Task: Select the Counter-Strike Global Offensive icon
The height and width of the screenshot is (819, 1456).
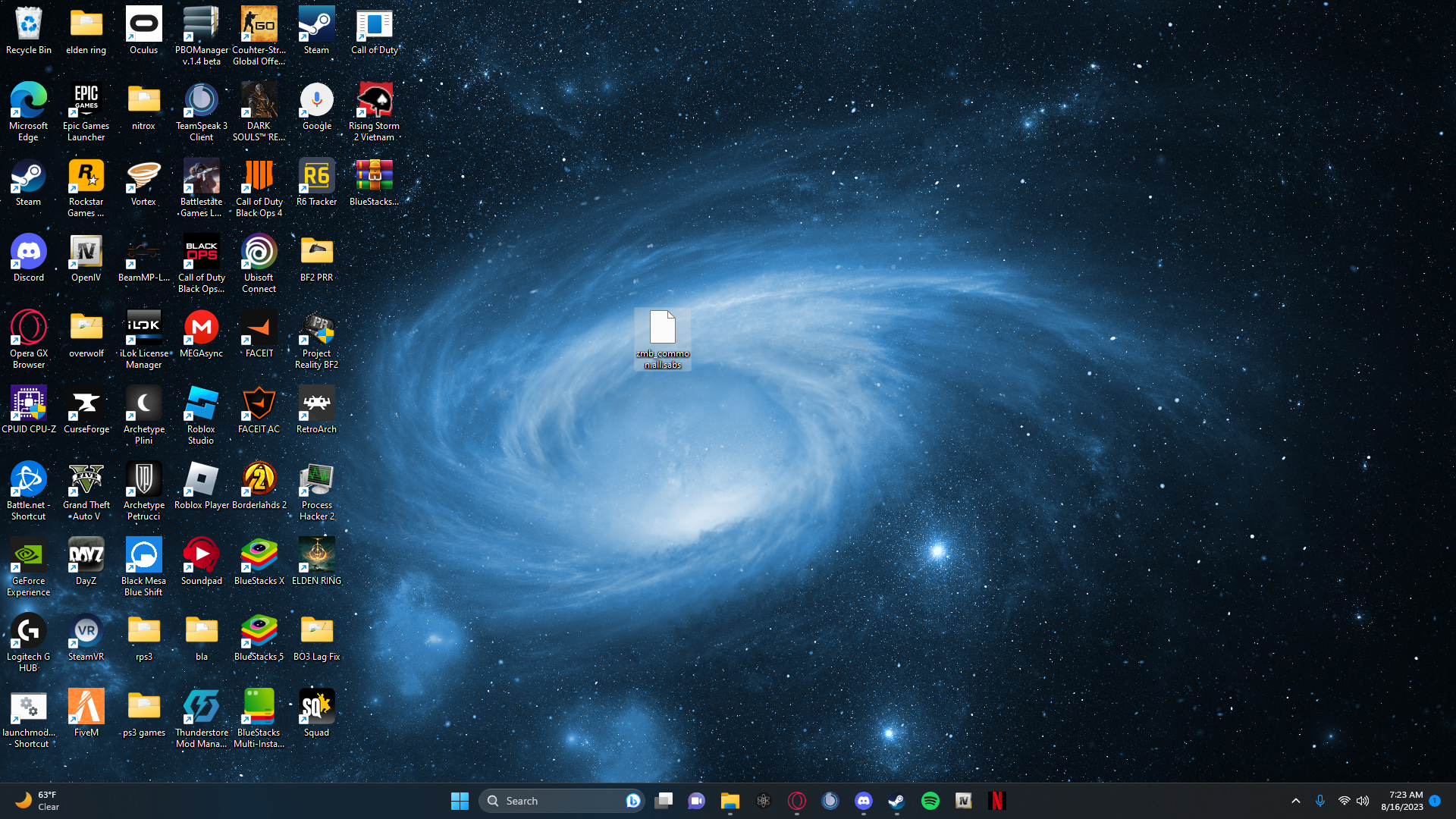Action: coord(259,36)
